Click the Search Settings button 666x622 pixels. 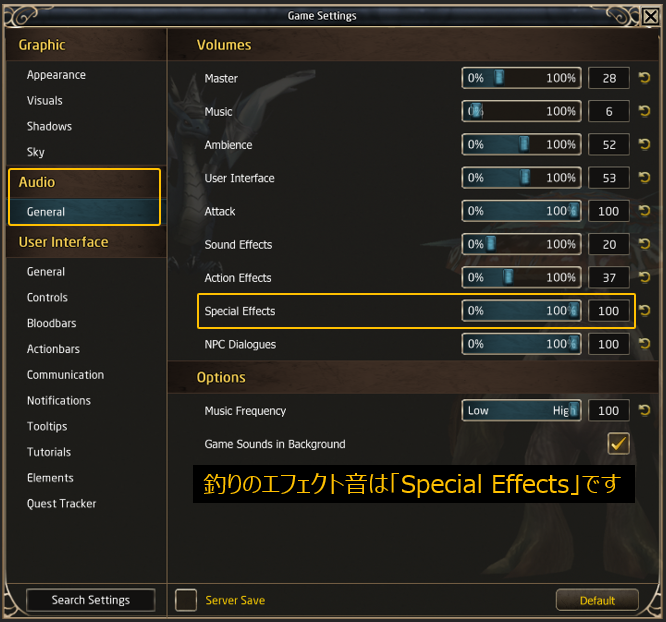[x=90, y=600]
